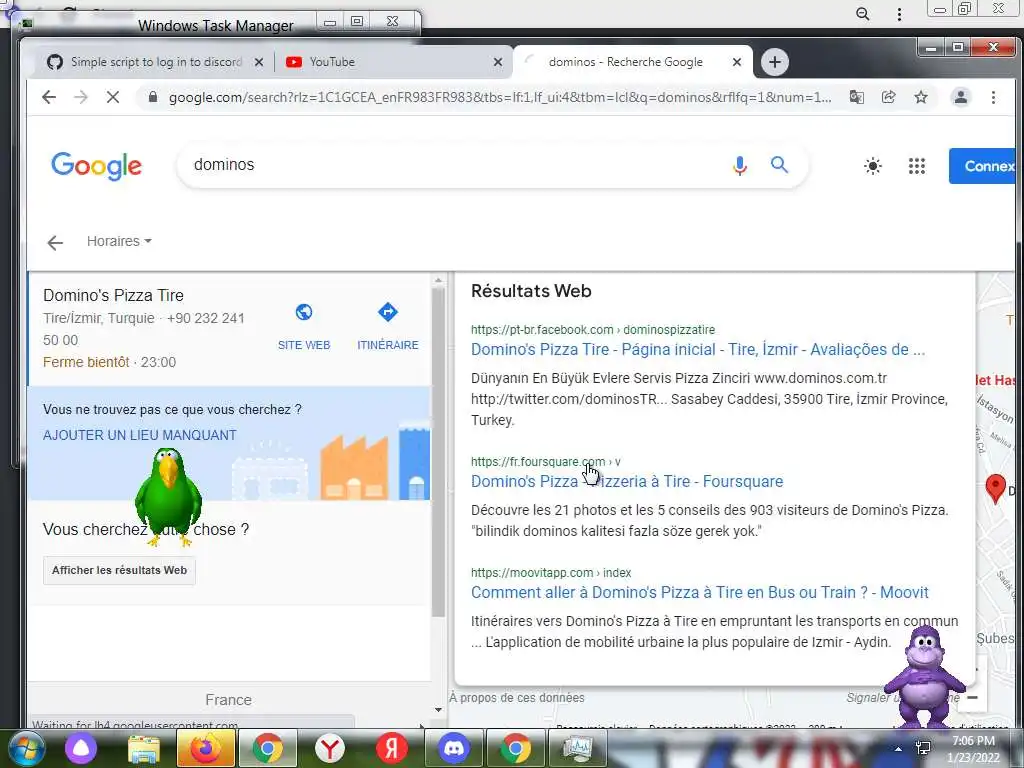The height and width of the screenshot is (768, 1024).
Task: Click the browser forward arrow
Action: [81, 97]
